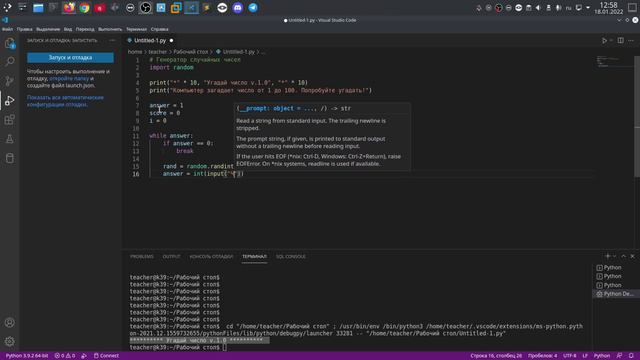The width and height of the screenshot is (640, 360).
Task: Follow the 'откройте папку' link
Action: click(69, 78)
